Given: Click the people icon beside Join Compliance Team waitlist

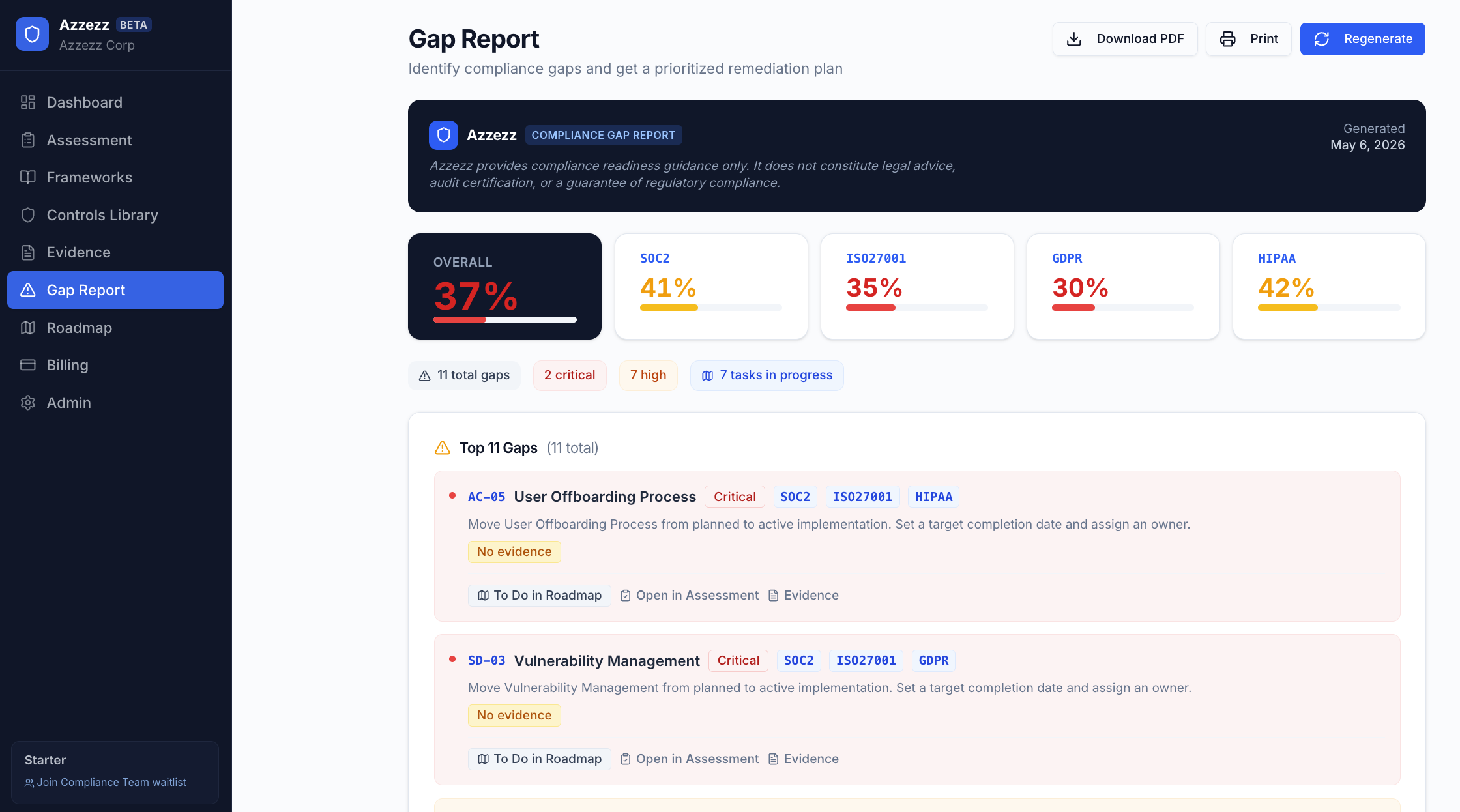Looking at the screenshot, I should point(29,783).
